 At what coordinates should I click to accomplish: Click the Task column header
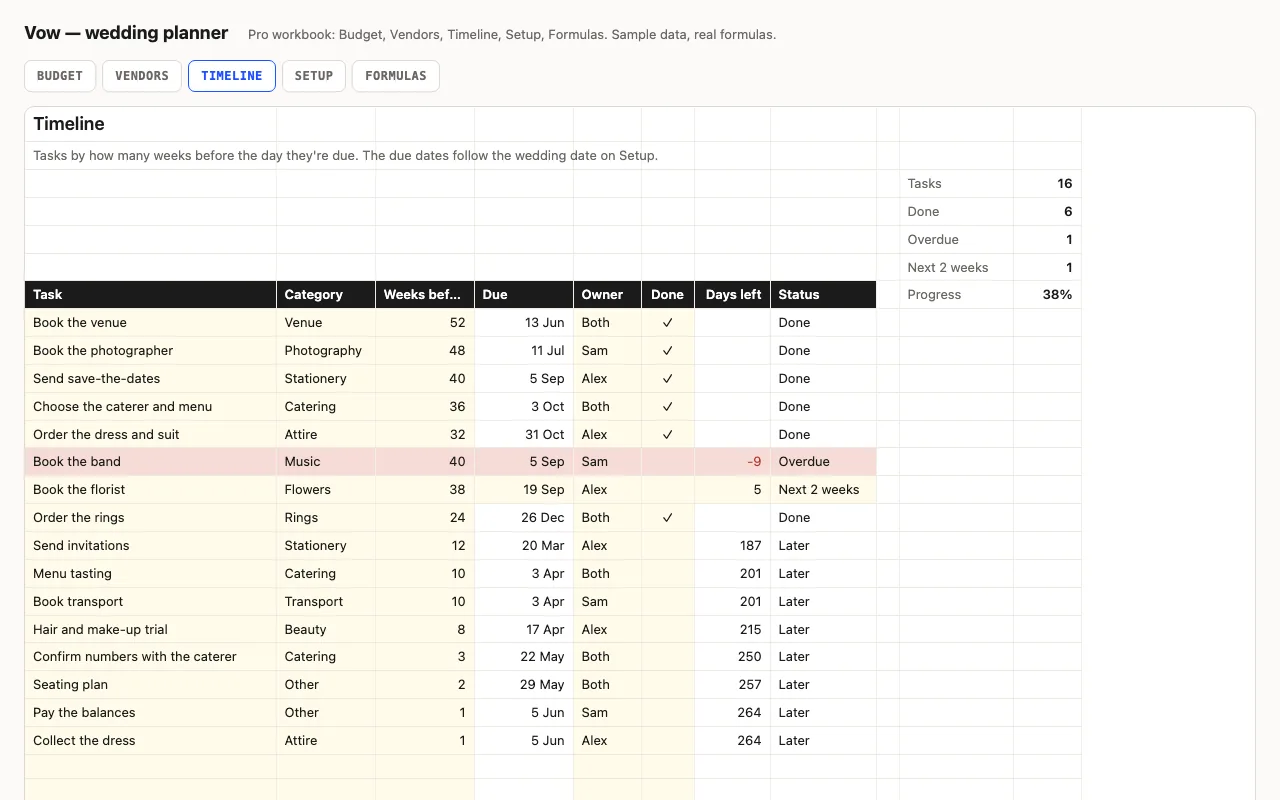tap(150, 295)
